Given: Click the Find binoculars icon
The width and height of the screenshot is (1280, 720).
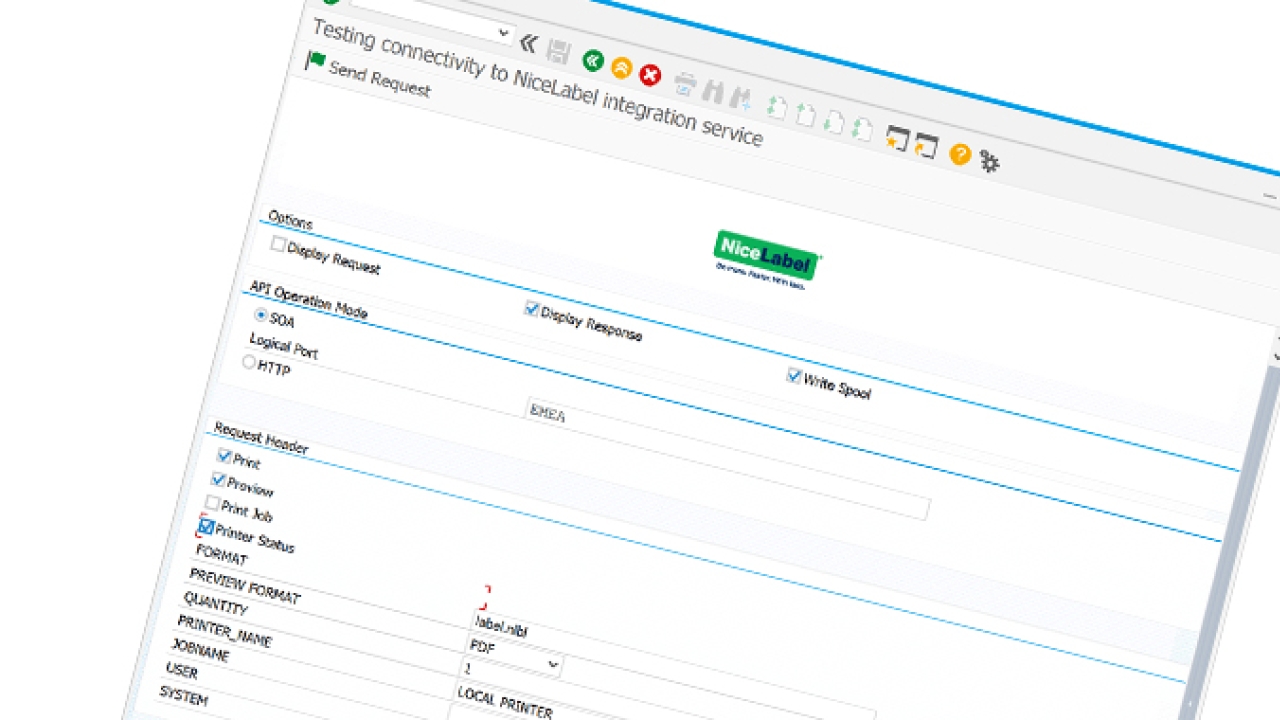Looking at the screenshot, I should point(712,91).
